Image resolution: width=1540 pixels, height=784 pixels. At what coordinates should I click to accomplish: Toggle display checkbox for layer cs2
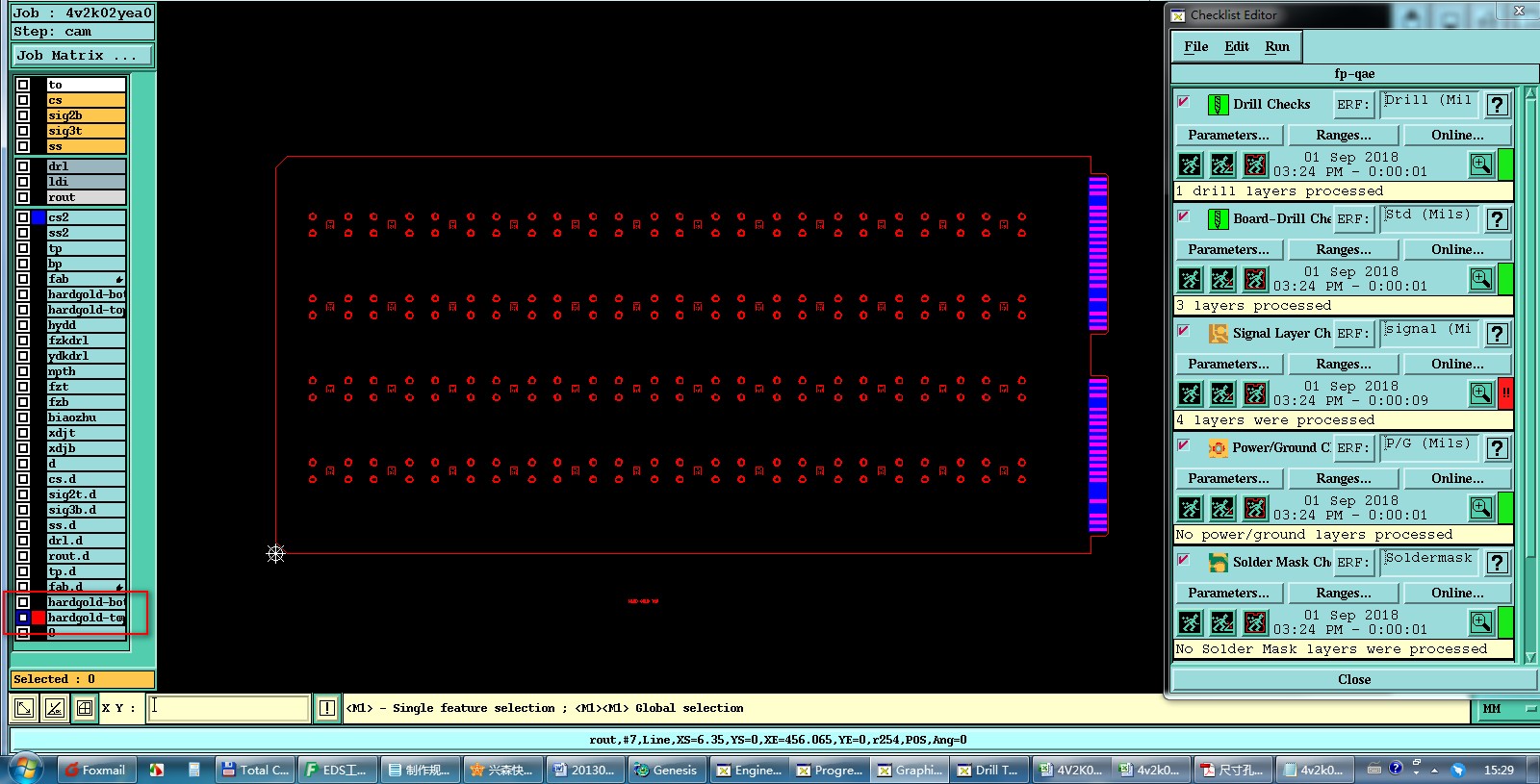[x=23, y=217]
